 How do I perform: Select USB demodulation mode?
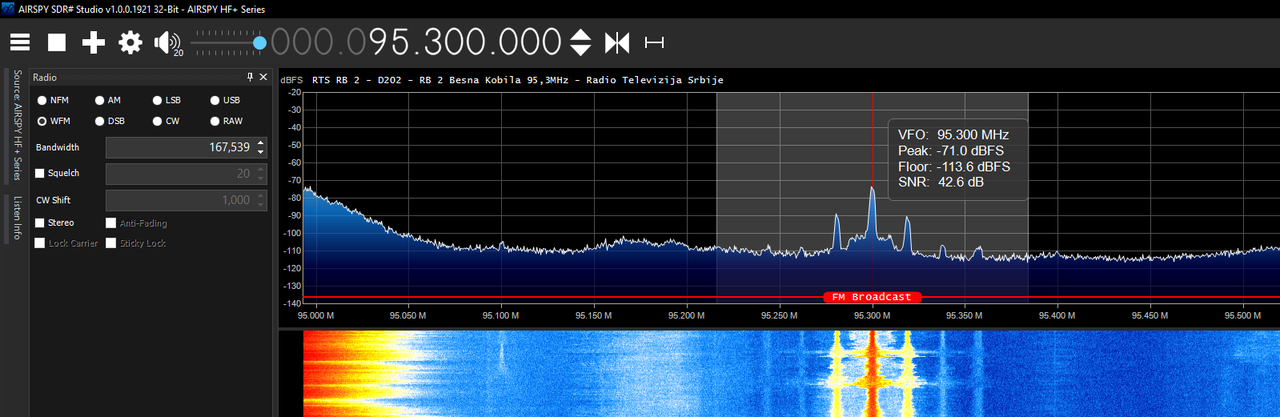tap(215, 100)
